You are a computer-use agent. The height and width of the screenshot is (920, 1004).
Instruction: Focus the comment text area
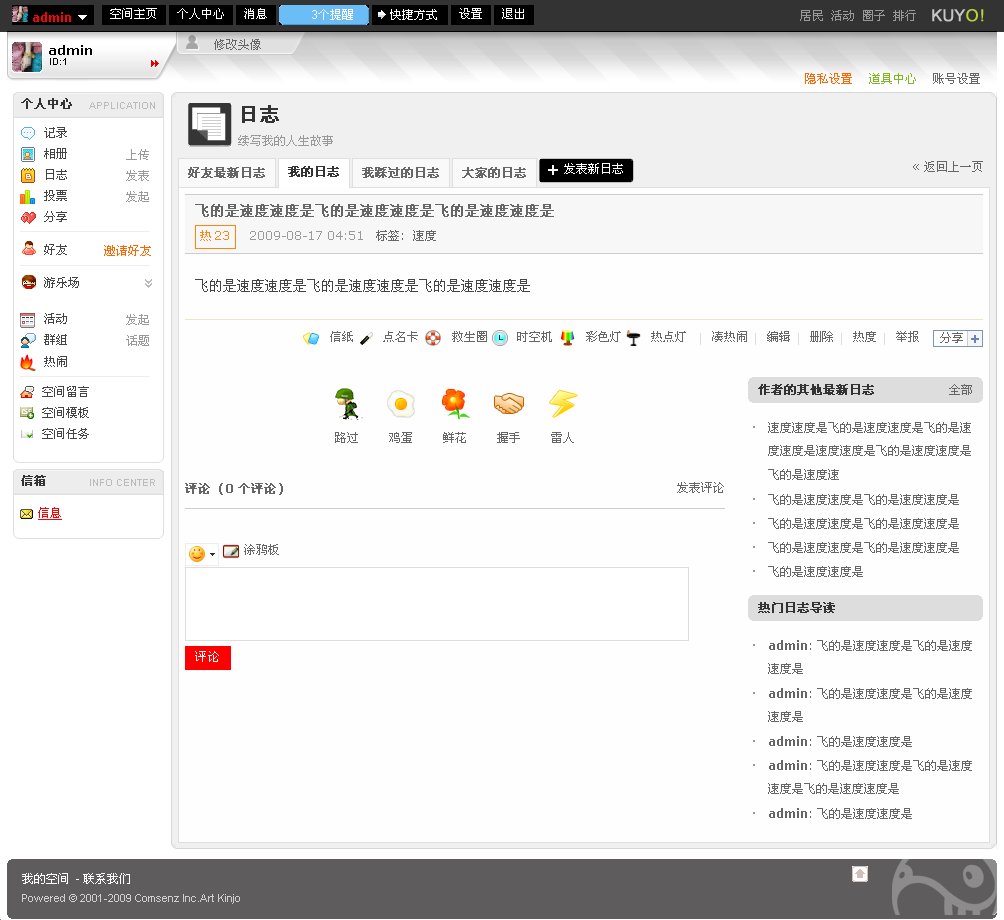tap(437, 604)
